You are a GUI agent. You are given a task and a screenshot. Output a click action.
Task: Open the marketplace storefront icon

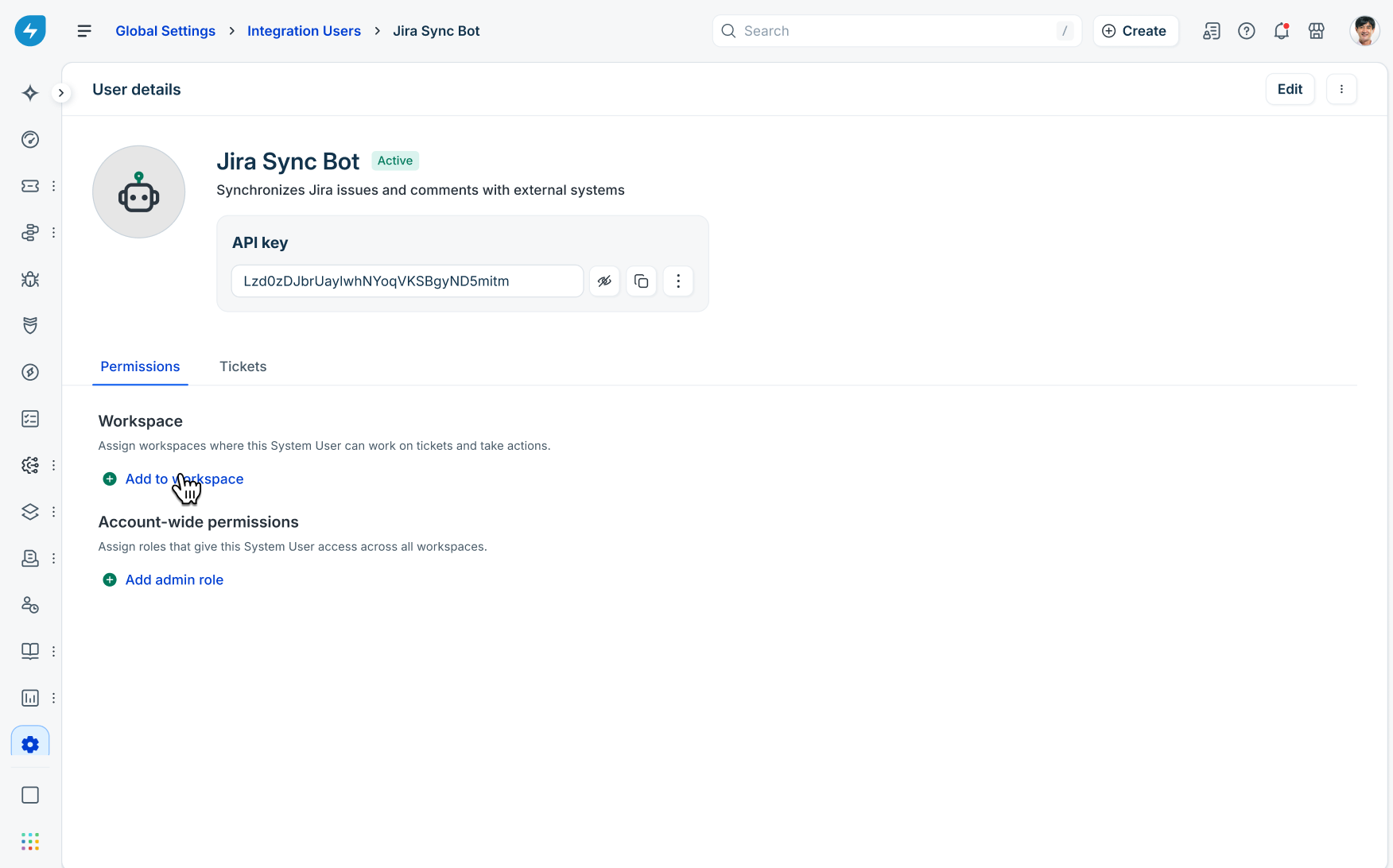pos(1317,31)
